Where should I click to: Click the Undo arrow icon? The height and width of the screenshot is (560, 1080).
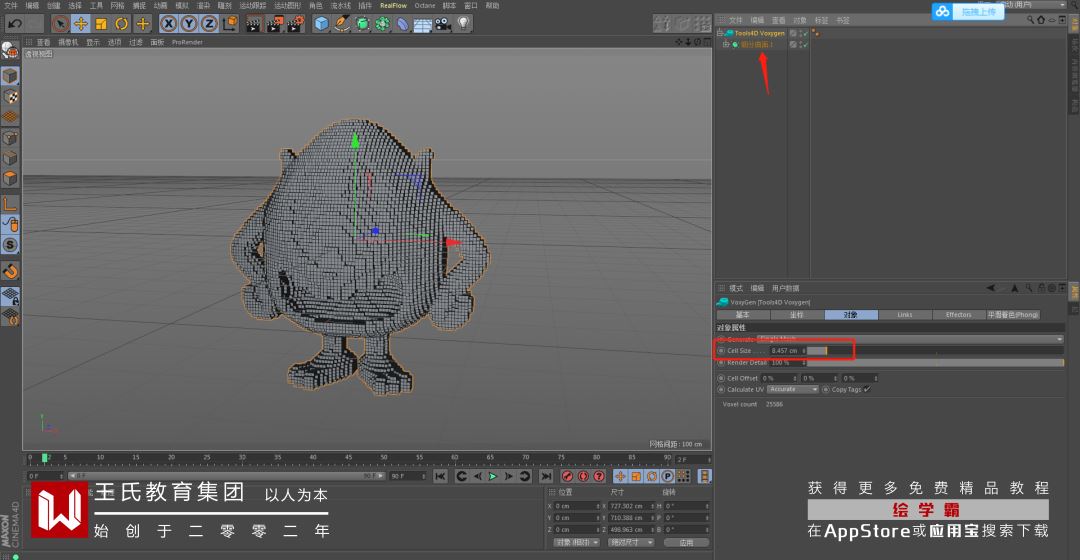14,23
